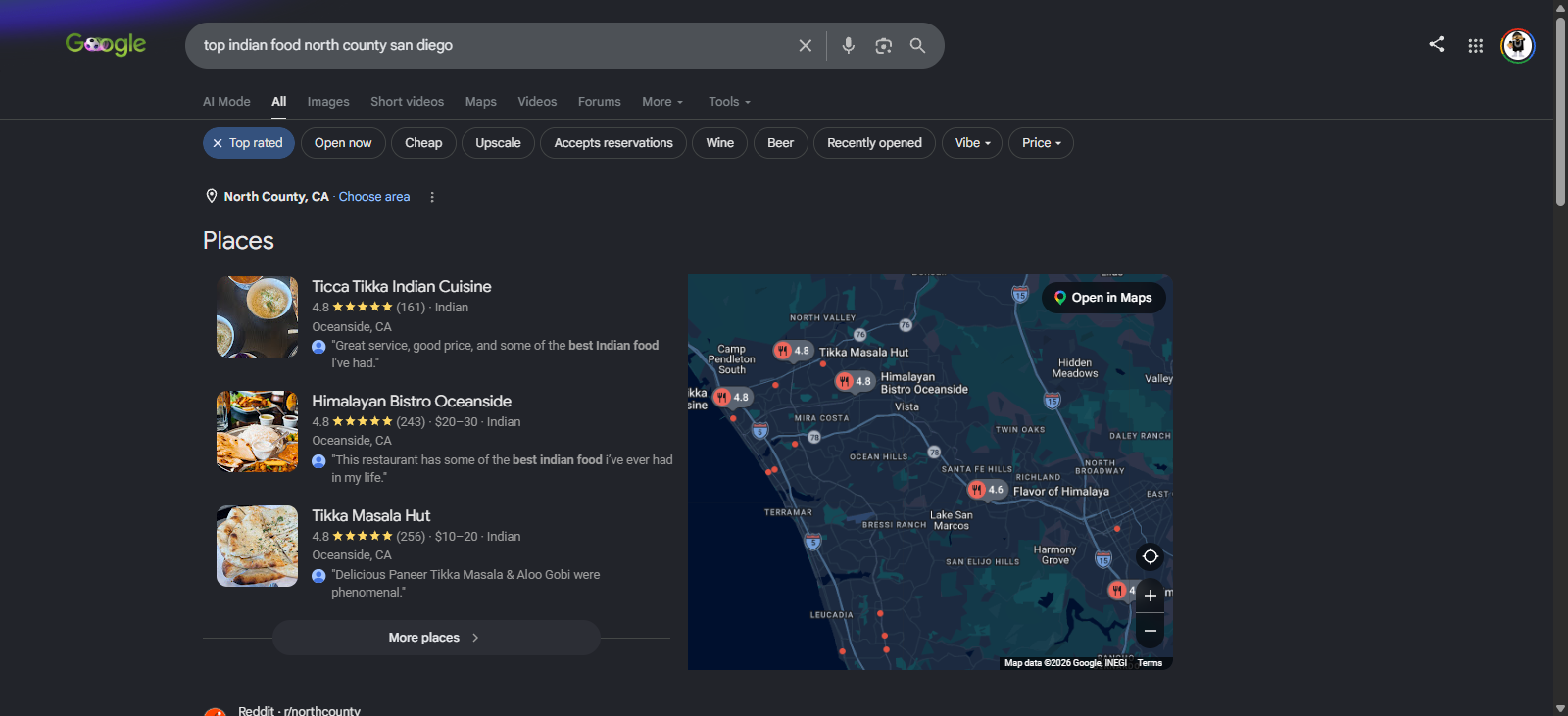Viewport: 1568px width, 716px height.
Task: Open the Tools dropdown
Action: pyautogui.click(x=729, y=102)
